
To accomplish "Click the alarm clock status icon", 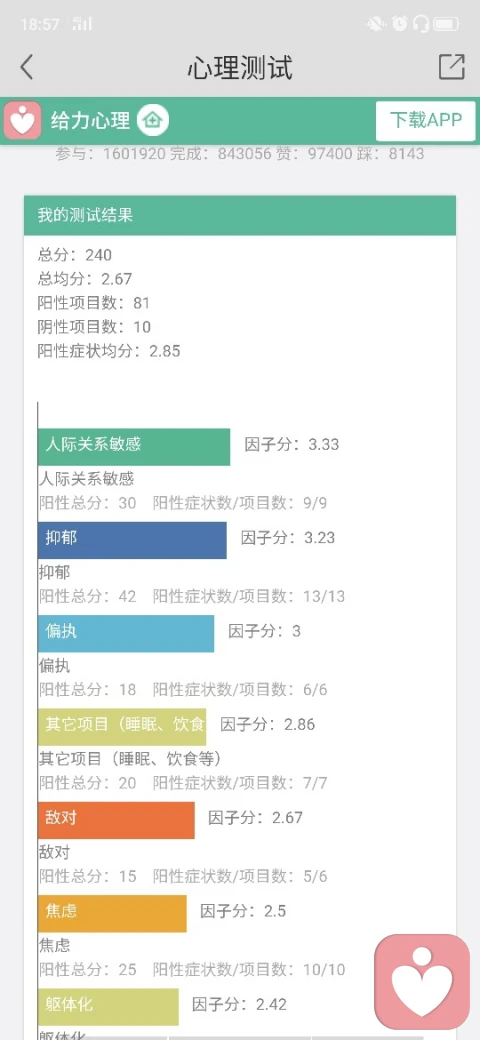I will pyautogui.click(x=399, y=25).
